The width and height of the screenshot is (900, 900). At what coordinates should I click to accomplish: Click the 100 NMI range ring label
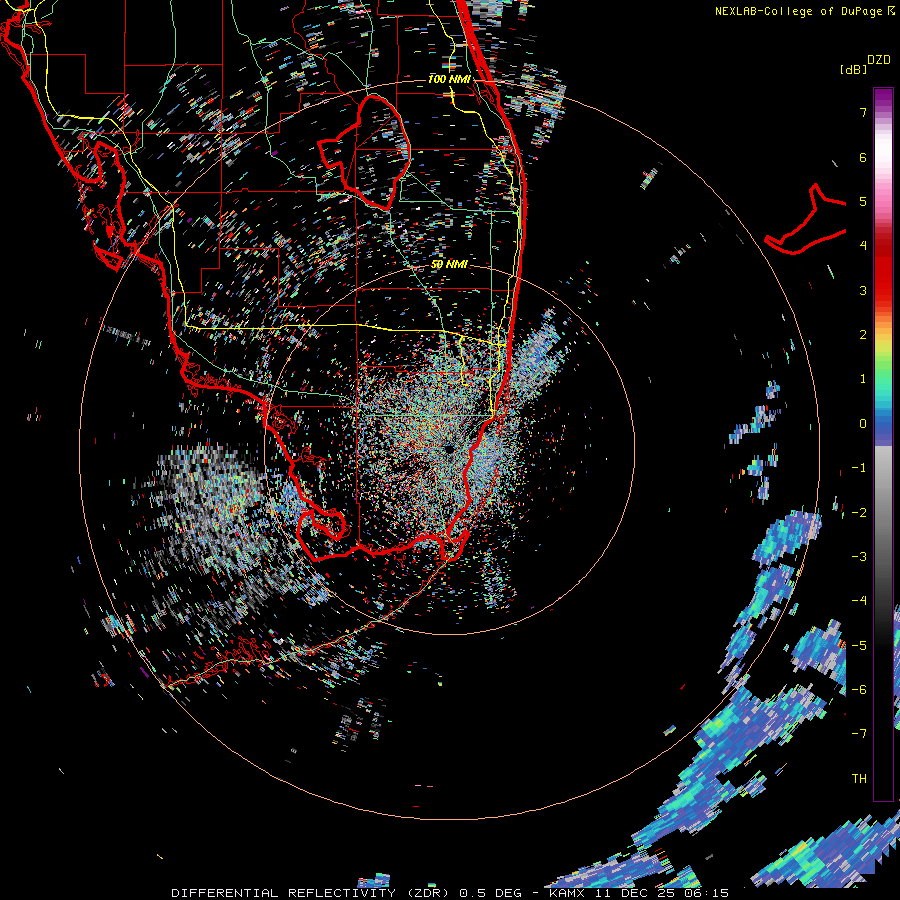click(449, 79)
